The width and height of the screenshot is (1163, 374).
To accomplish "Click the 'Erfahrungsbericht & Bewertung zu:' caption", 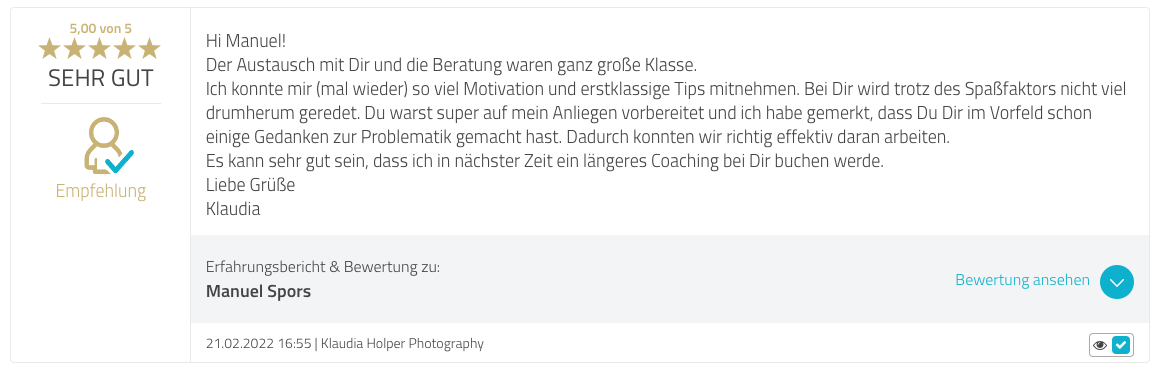I will (323, 266).
